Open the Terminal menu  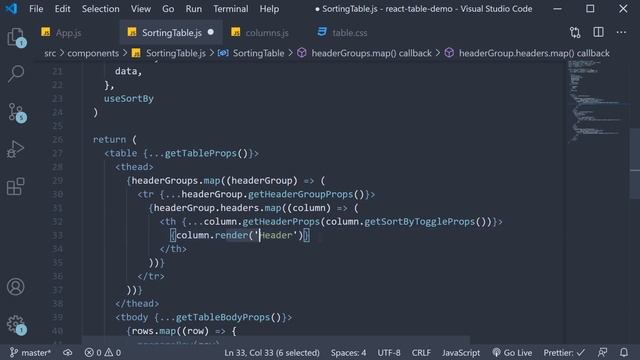pos(231,9)
